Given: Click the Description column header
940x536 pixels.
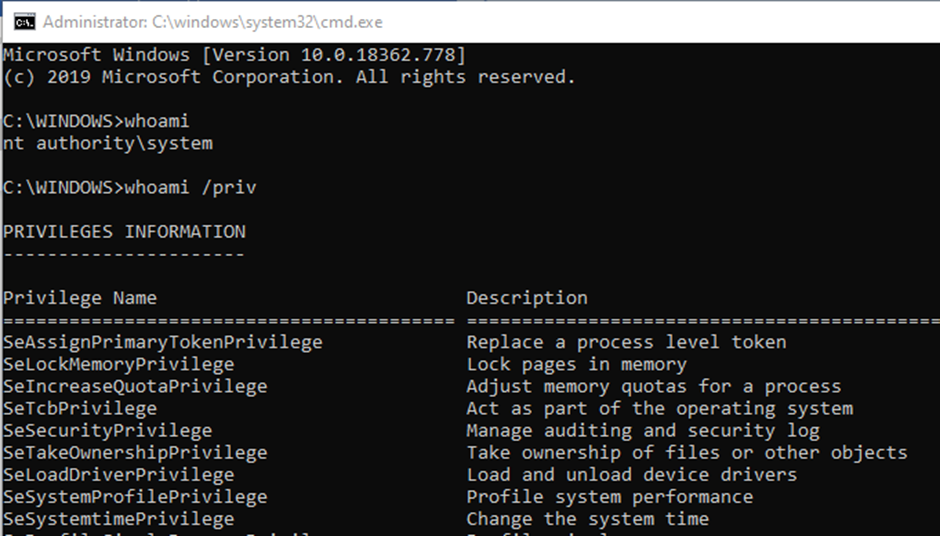Looking at the screenshot, I should (527, 298).
